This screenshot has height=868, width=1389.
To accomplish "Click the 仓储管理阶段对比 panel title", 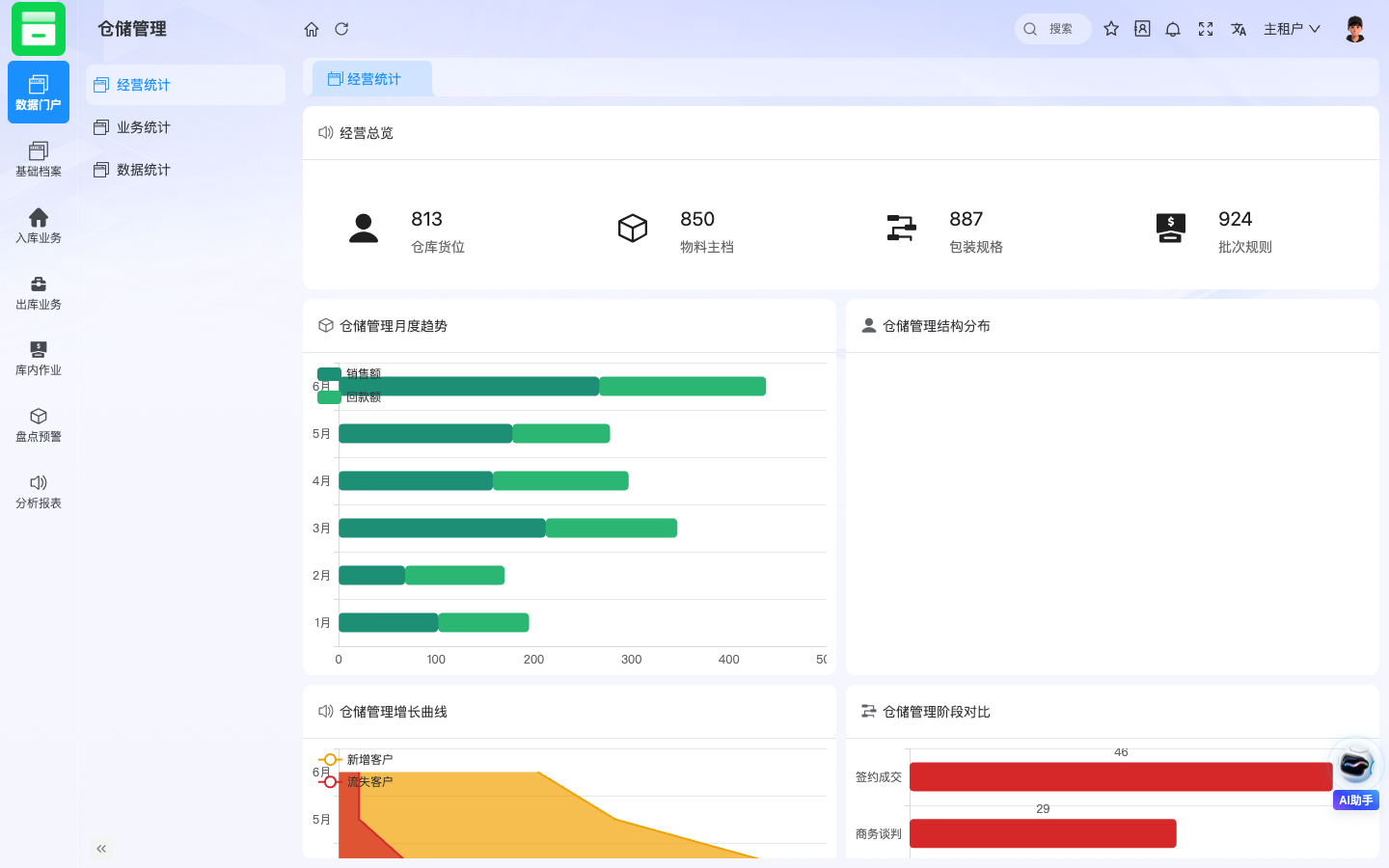I will 937,712.
